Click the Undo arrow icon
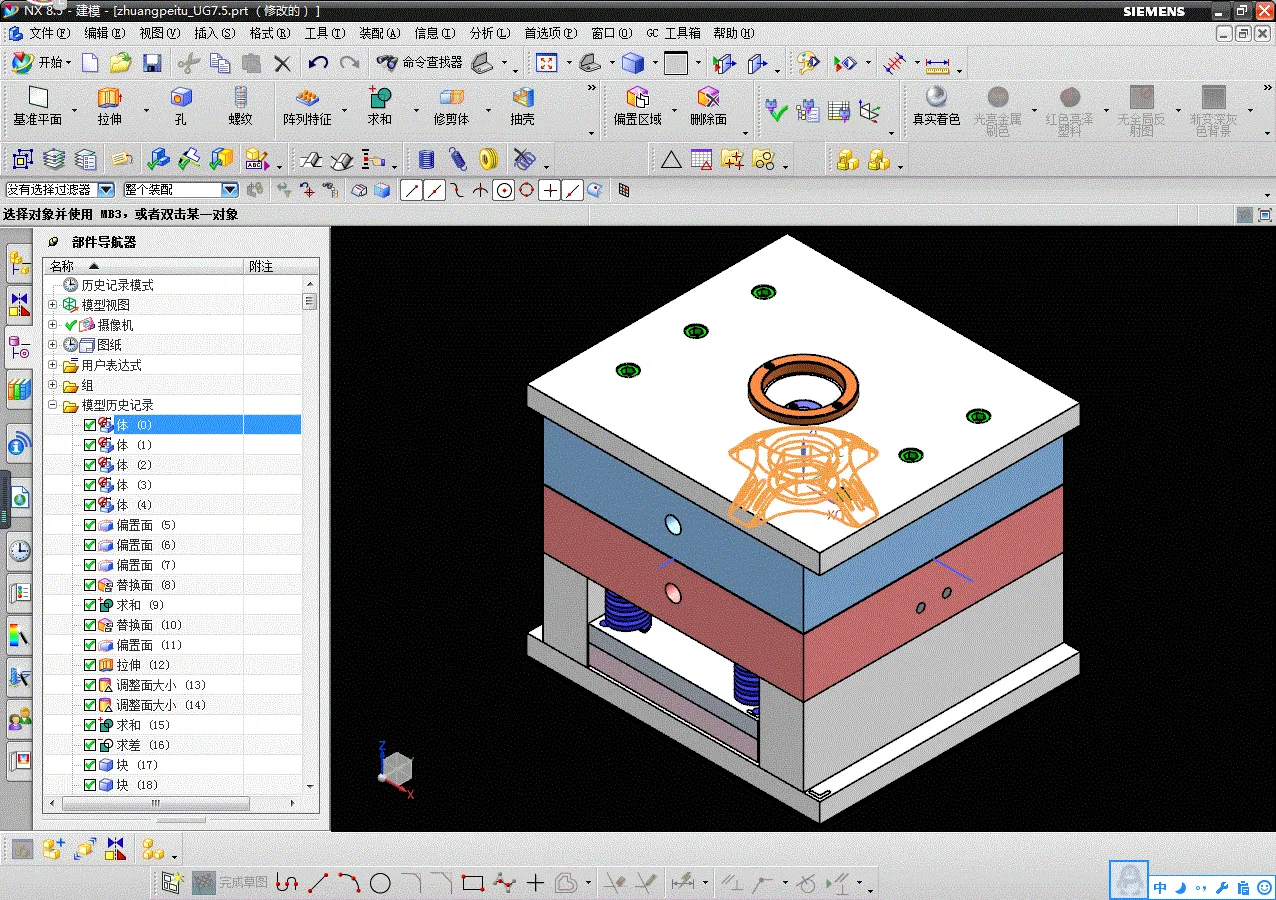This screenshot has width=1276, height=900. (318, 63)
